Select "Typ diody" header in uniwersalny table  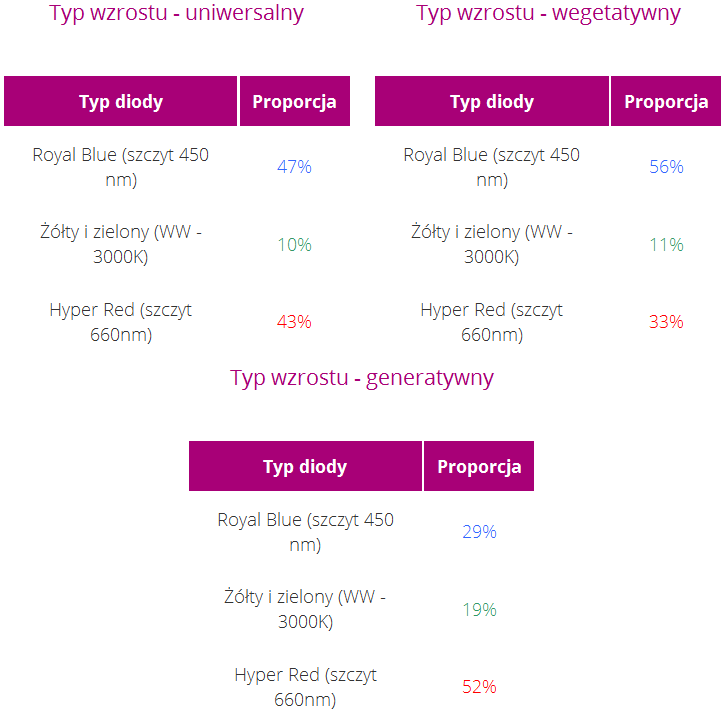[x=121, y=101]
